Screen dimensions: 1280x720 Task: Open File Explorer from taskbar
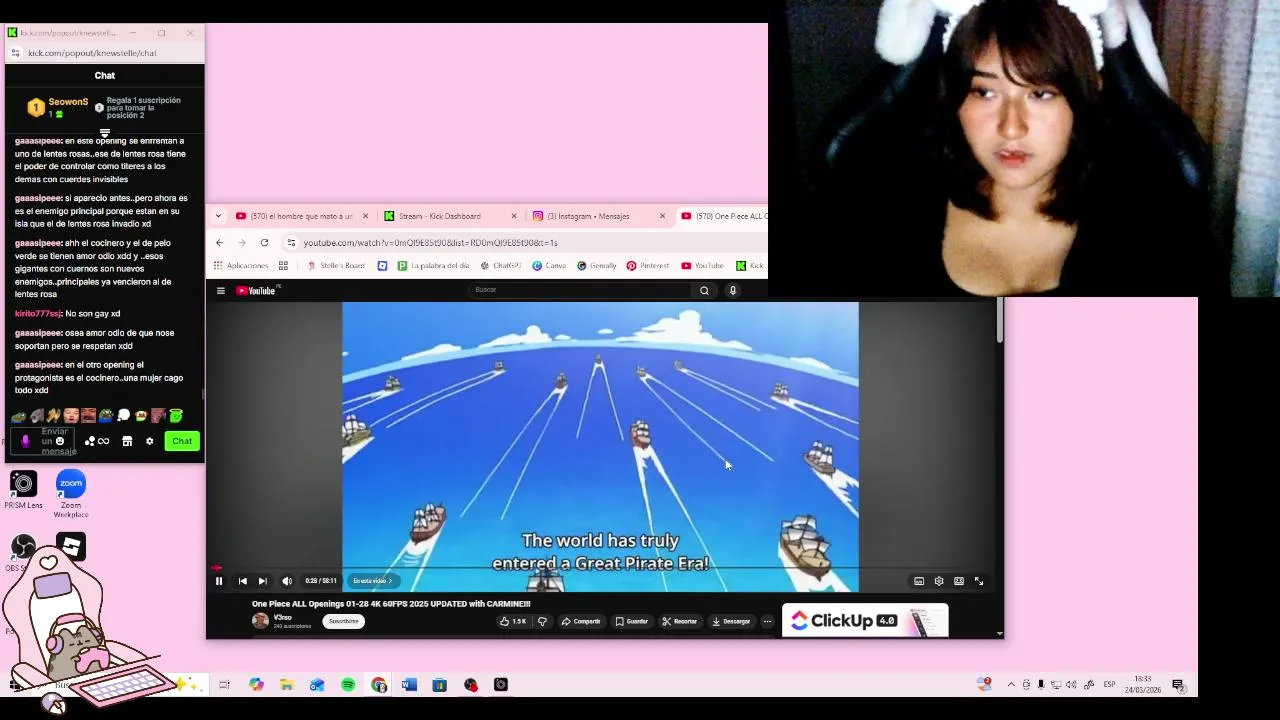286,685
